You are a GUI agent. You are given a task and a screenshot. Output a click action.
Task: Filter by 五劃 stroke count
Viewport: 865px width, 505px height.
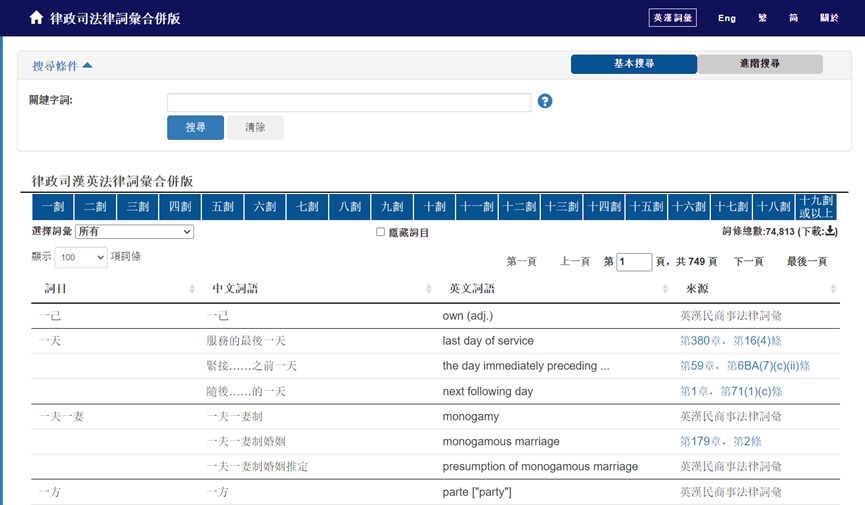[x=223, y=207]
